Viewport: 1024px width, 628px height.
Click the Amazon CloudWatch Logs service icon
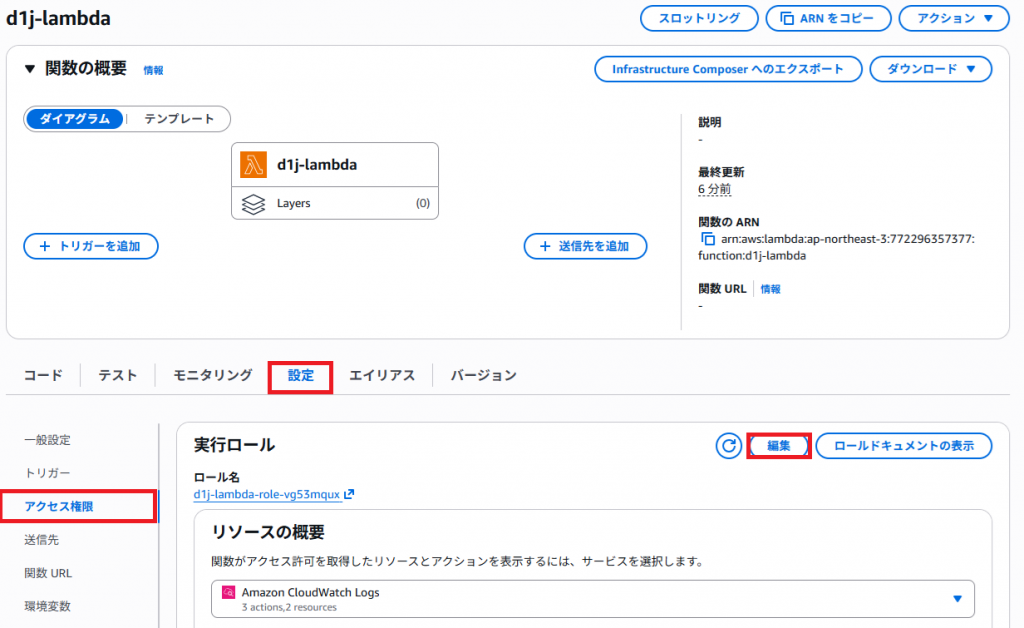point(228,593)
